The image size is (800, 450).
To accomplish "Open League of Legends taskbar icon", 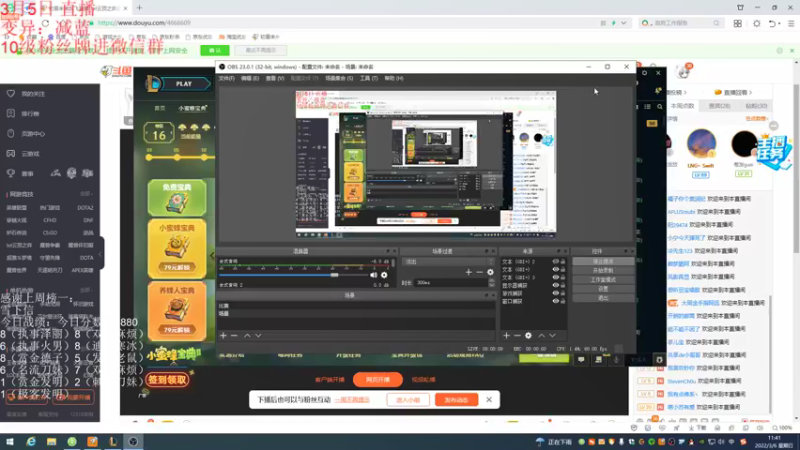I will pyautogui.click(x=113, y=442).
